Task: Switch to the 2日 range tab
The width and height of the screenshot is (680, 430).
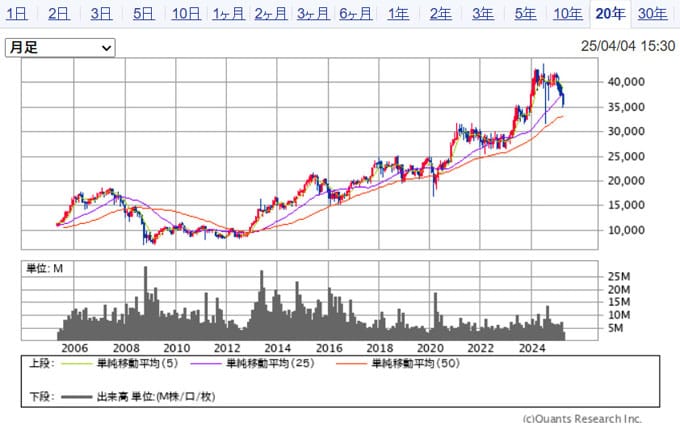Action: [x=59, y=13]
